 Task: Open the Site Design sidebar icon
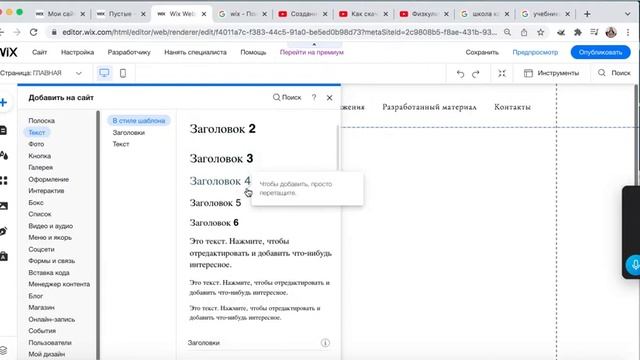click(x=4, y=156)
